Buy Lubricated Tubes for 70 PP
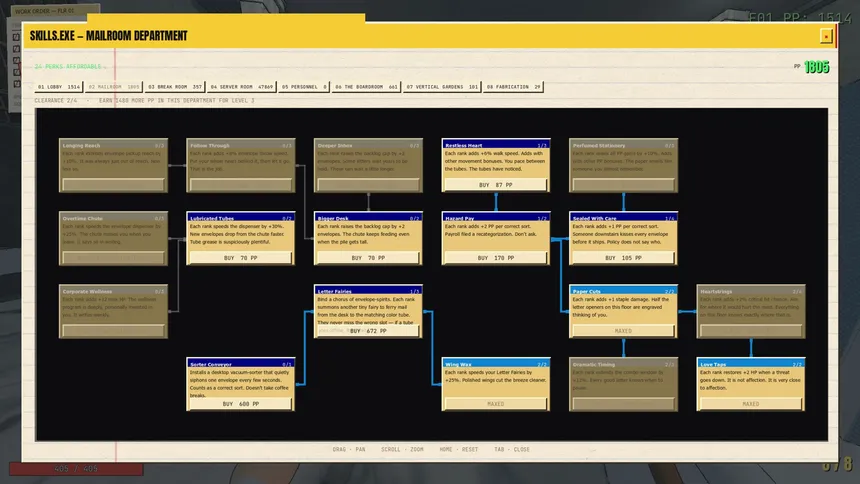Screen dimensions: 860x484 coord(240,257)
